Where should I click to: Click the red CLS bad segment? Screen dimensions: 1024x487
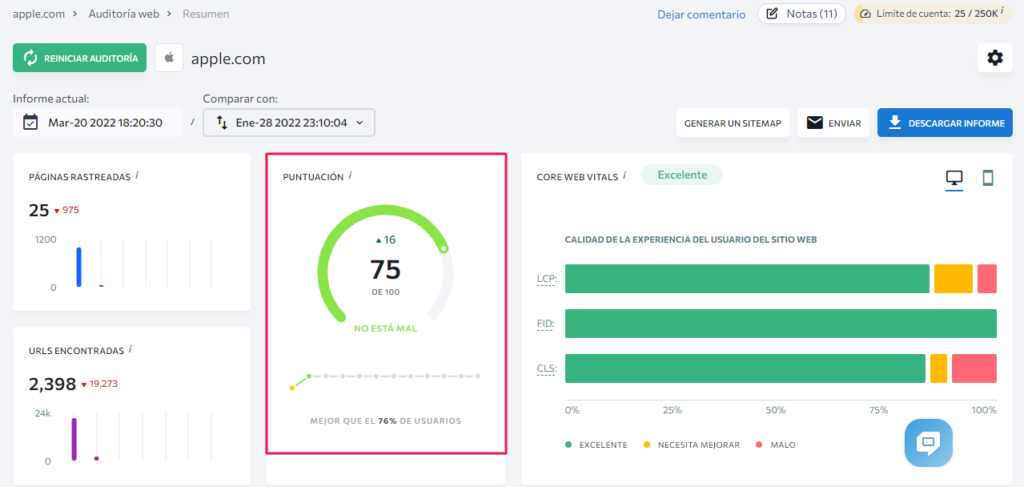(x=974, y=368)
